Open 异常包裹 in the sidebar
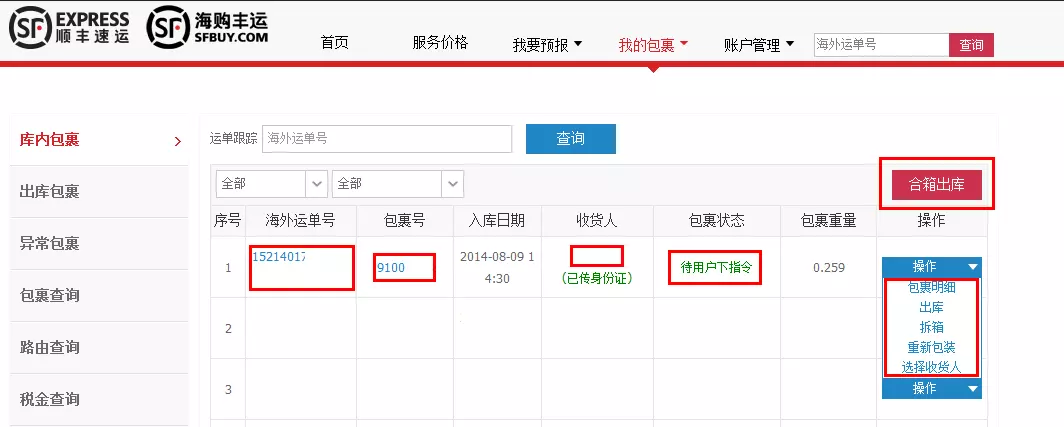1064x427 pixels. 98,243
